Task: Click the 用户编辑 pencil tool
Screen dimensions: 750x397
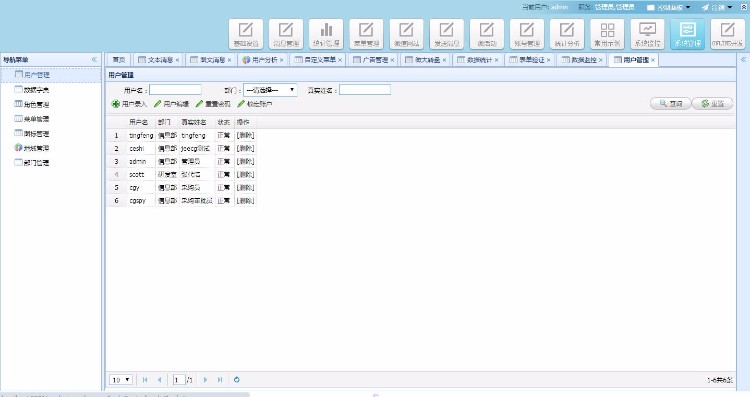Action: click(x=171, y=104)
